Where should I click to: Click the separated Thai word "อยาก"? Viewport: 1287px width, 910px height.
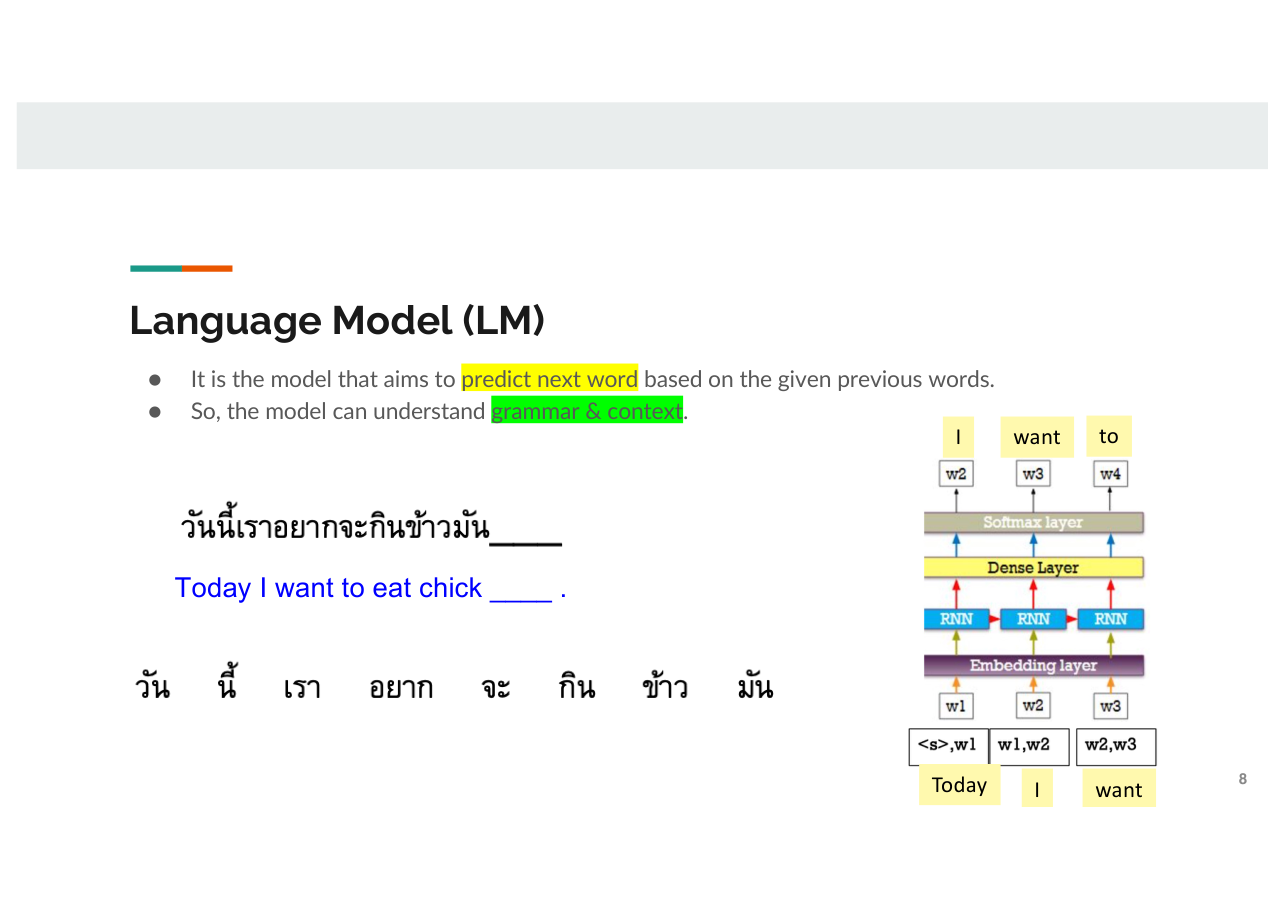401,689
